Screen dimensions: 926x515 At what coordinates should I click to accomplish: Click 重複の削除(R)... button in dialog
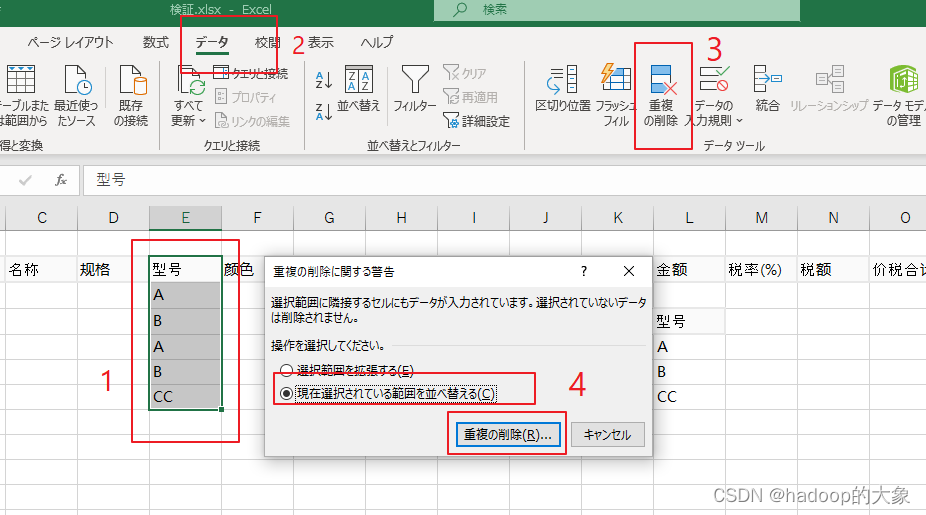pyautogui.click(x=508, y=435)
